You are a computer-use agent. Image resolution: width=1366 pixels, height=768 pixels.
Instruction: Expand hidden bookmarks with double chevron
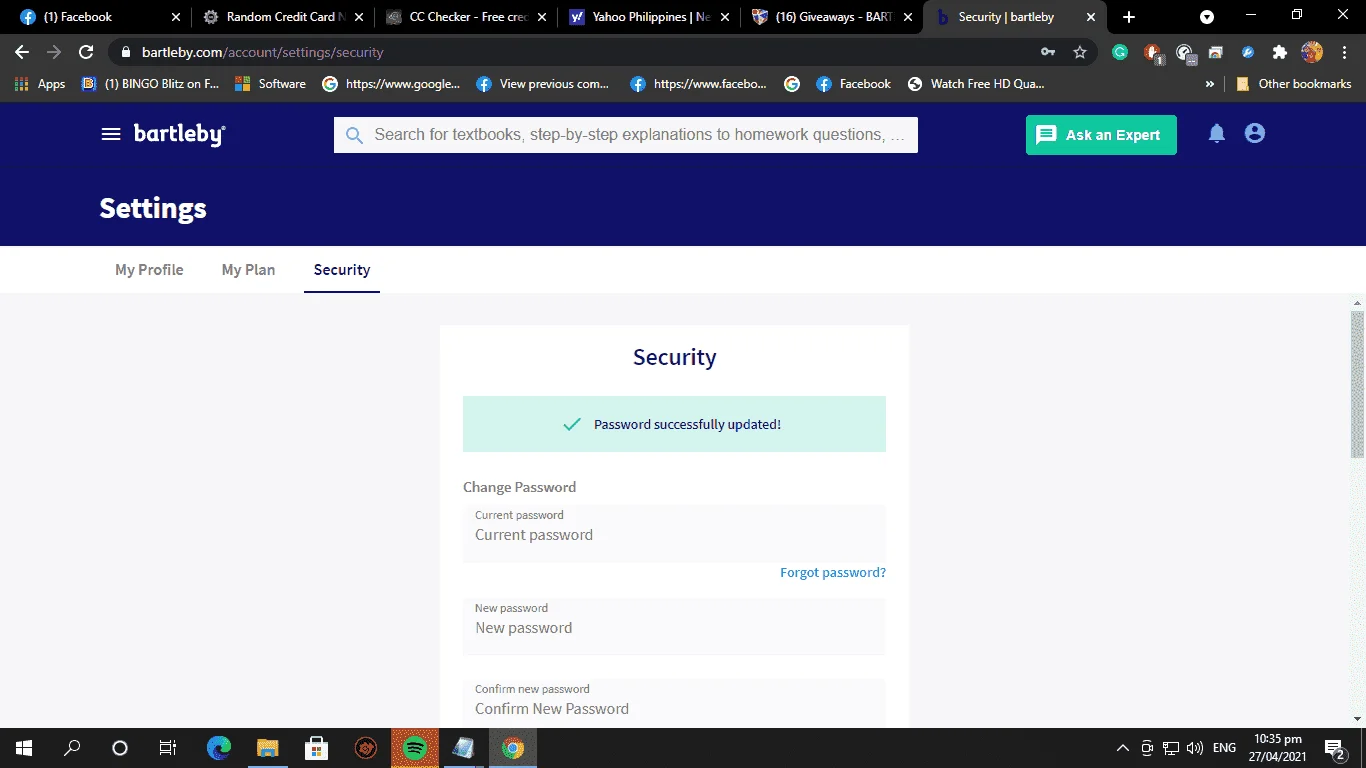1210,84
